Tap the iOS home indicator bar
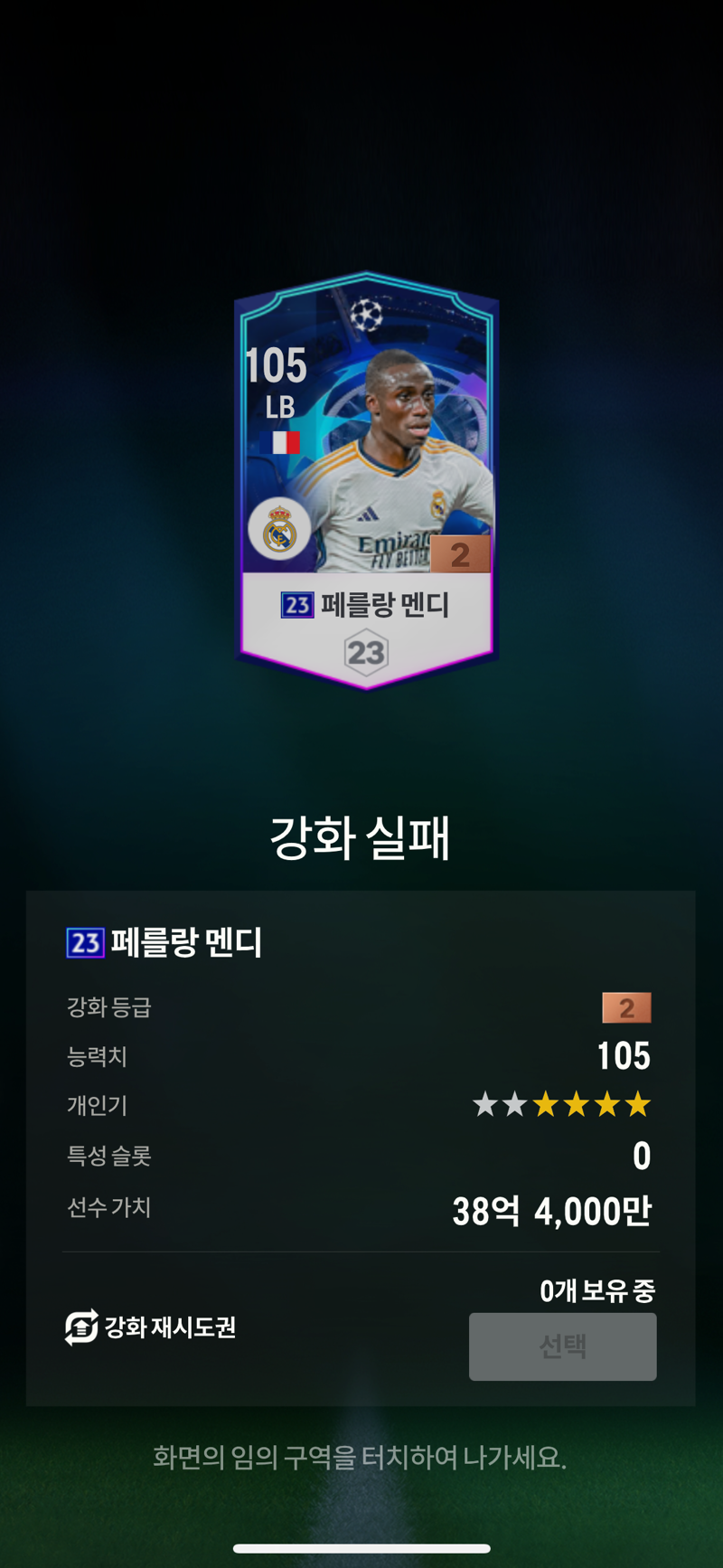Image resolution: width=723 pixels, height=1568 pixels. point(361,1548)
